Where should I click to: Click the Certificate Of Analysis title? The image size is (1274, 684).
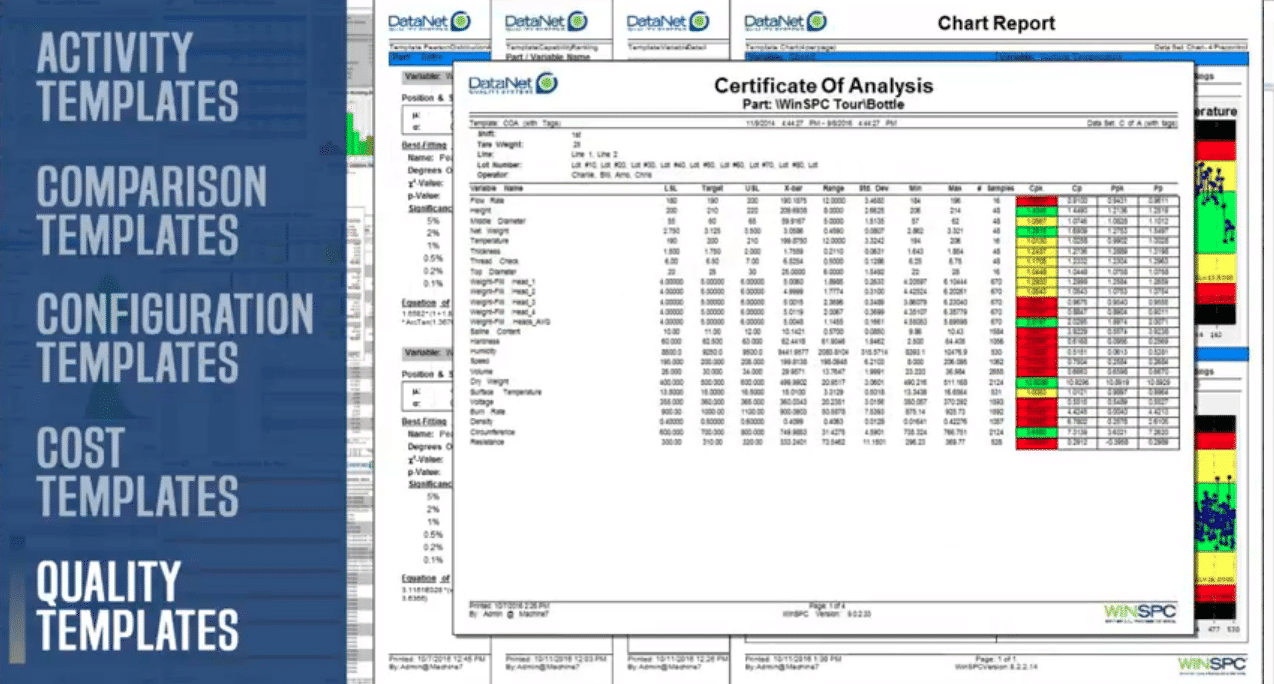point(822,85)
